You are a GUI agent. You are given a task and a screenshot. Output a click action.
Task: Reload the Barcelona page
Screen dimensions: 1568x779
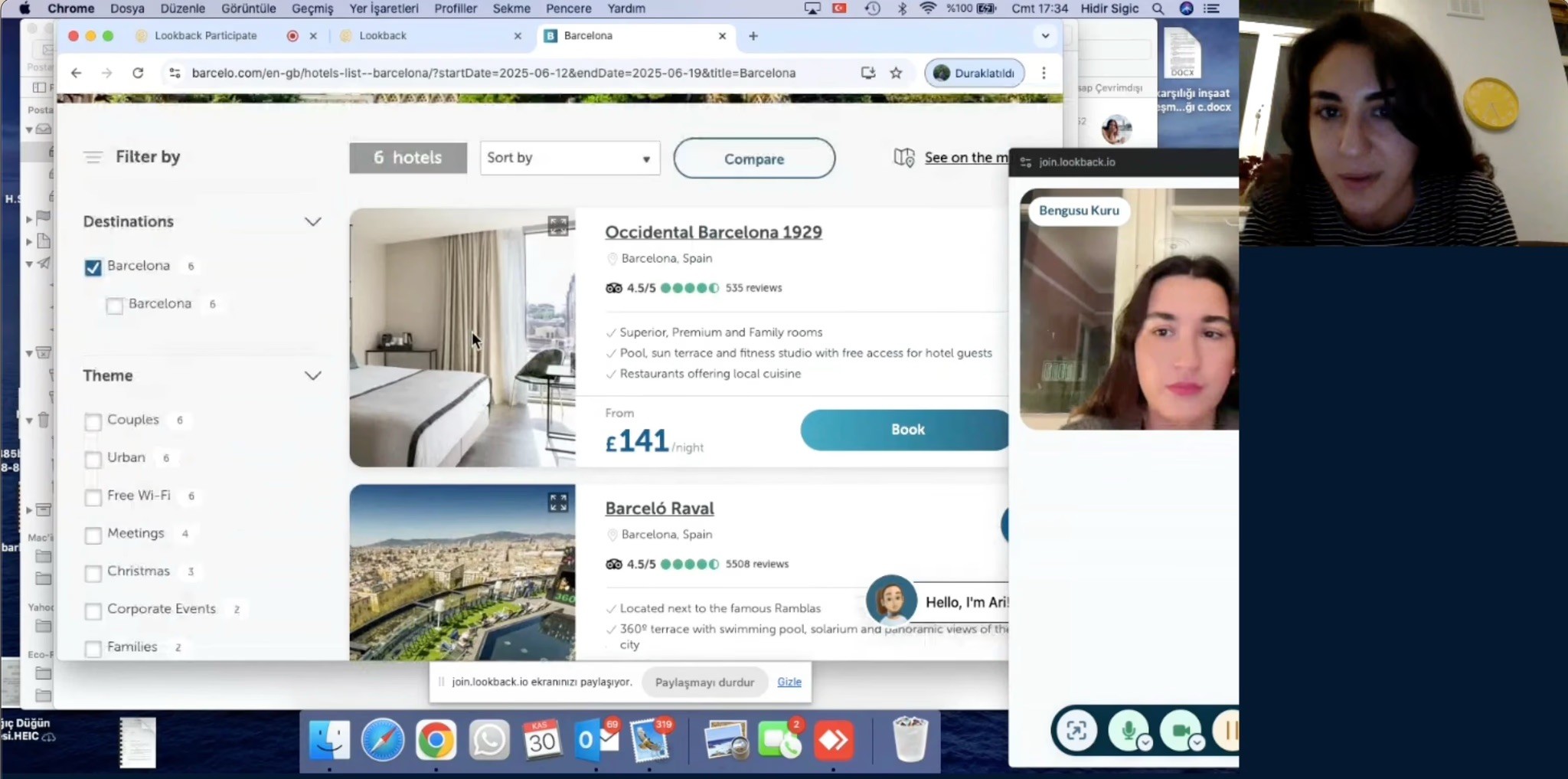tap(138, 73)
